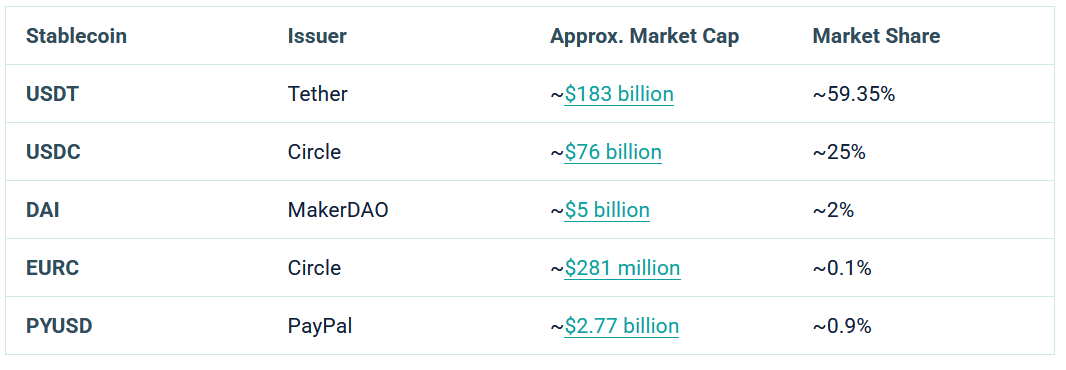Open the $2.77 billion PYUSD link

pyautogui.click(x=621, y=326)
